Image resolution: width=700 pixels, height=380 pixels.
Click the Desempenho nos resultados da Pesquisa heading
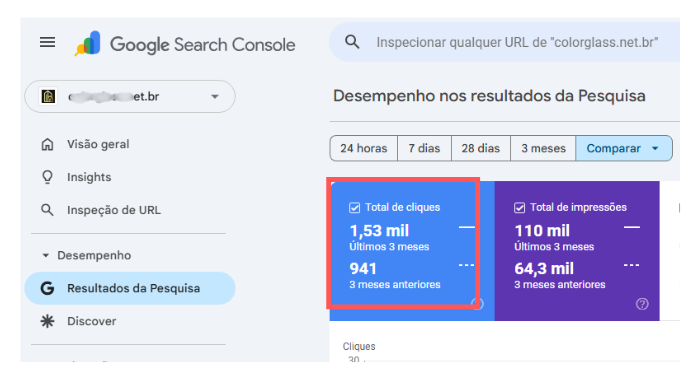tap(489, 96)
